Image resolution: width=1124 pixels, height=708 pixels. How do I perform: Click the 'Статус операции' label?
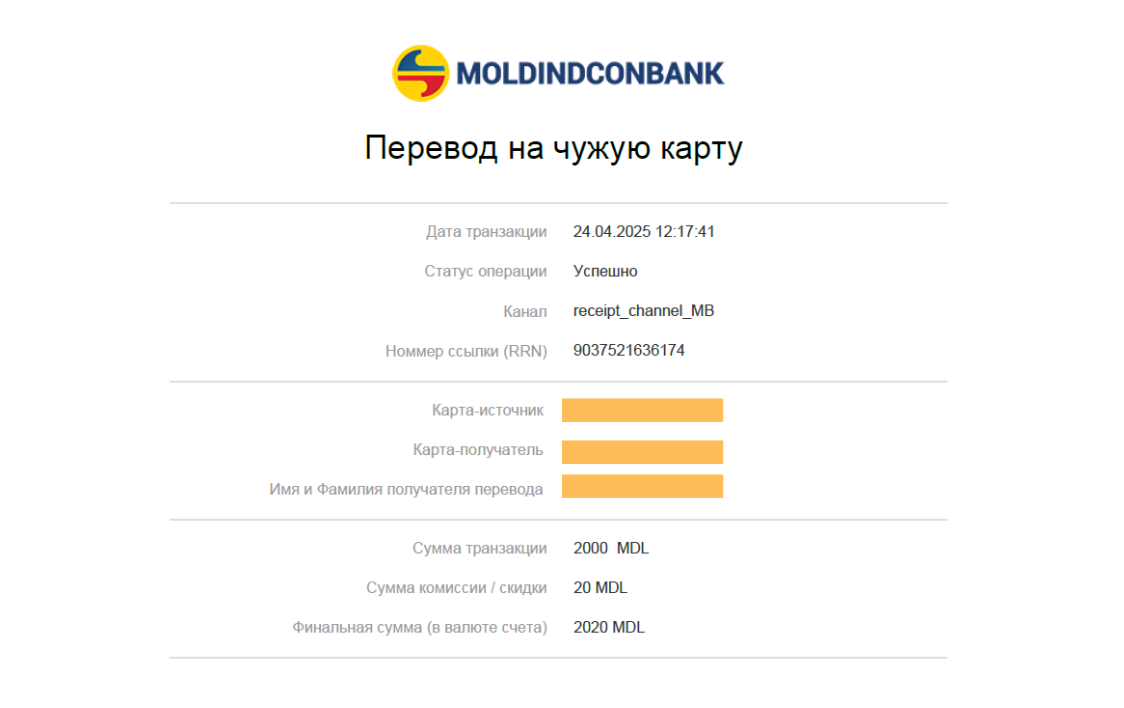485,271
